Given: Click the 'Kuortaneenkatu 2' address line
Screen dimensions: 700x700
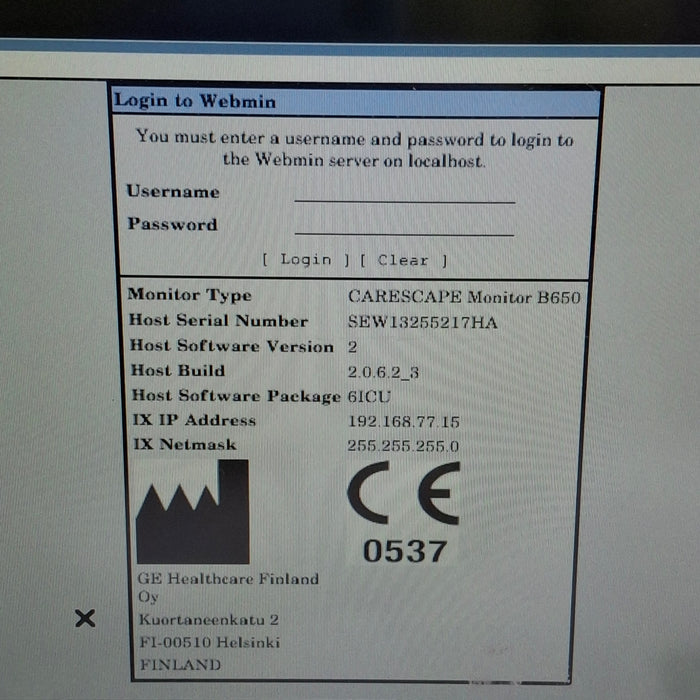Looking at the screenshot, I should 208,620.
